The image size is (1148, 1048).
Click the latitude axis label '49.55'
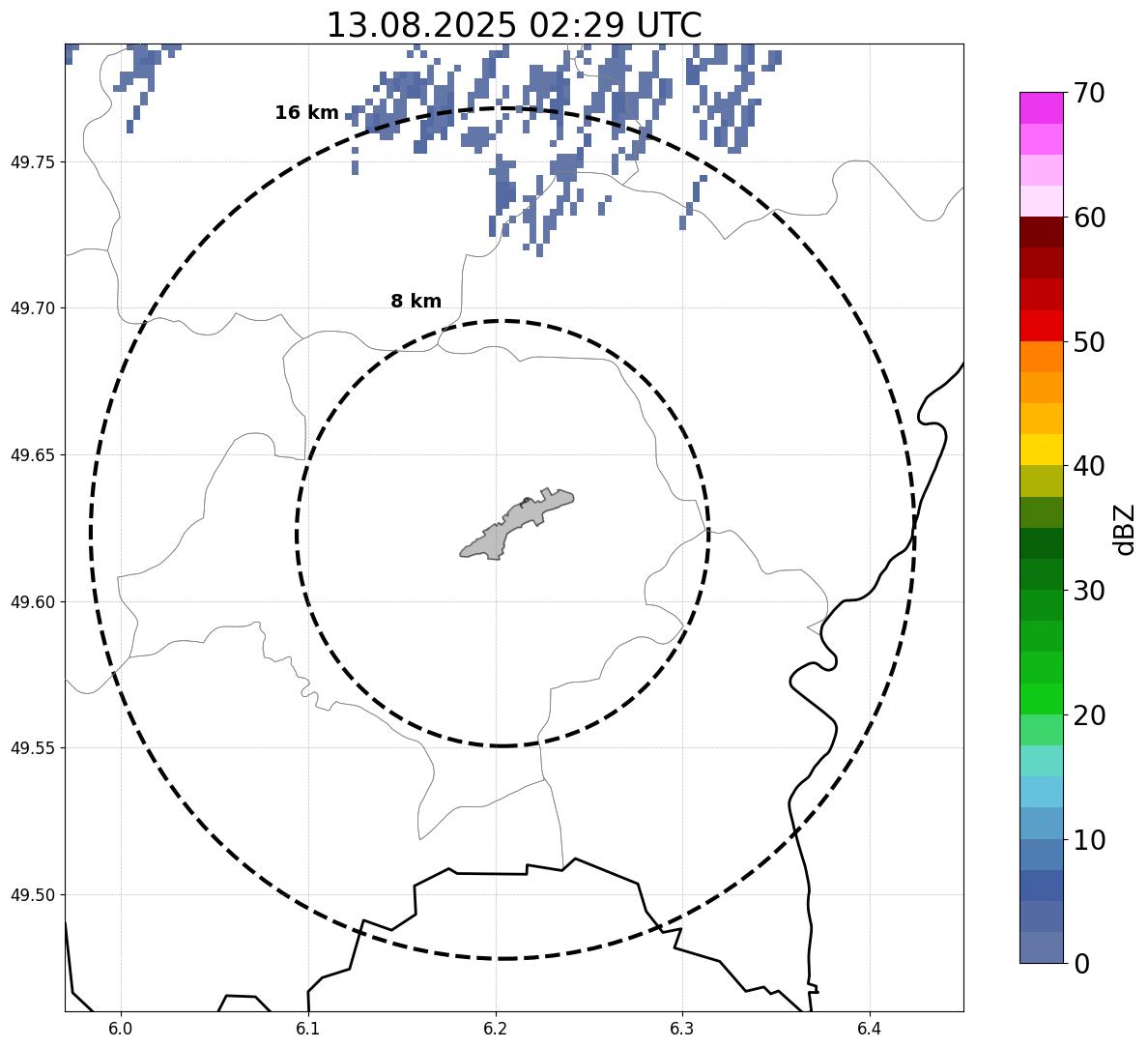(35, 748)
